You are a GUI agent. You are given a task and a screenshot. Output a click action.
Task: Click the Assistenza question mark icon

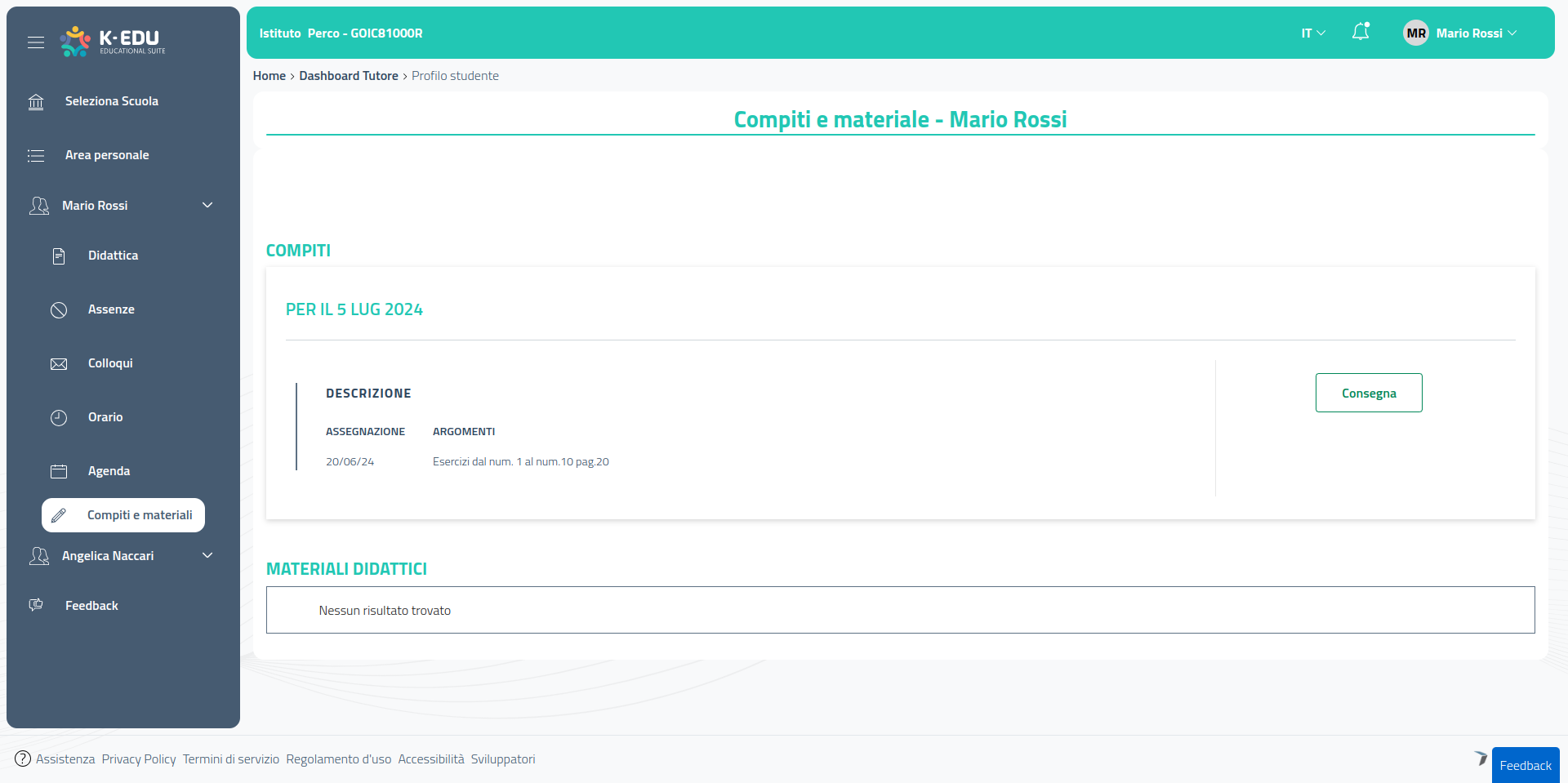[23, 759]
